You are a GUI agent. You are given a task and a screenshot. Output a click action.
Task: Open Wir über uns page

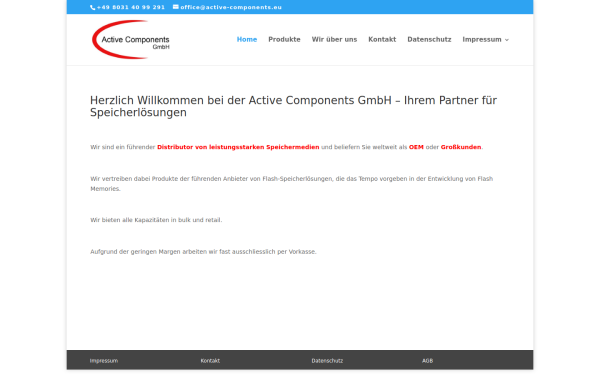click(334, 39)
